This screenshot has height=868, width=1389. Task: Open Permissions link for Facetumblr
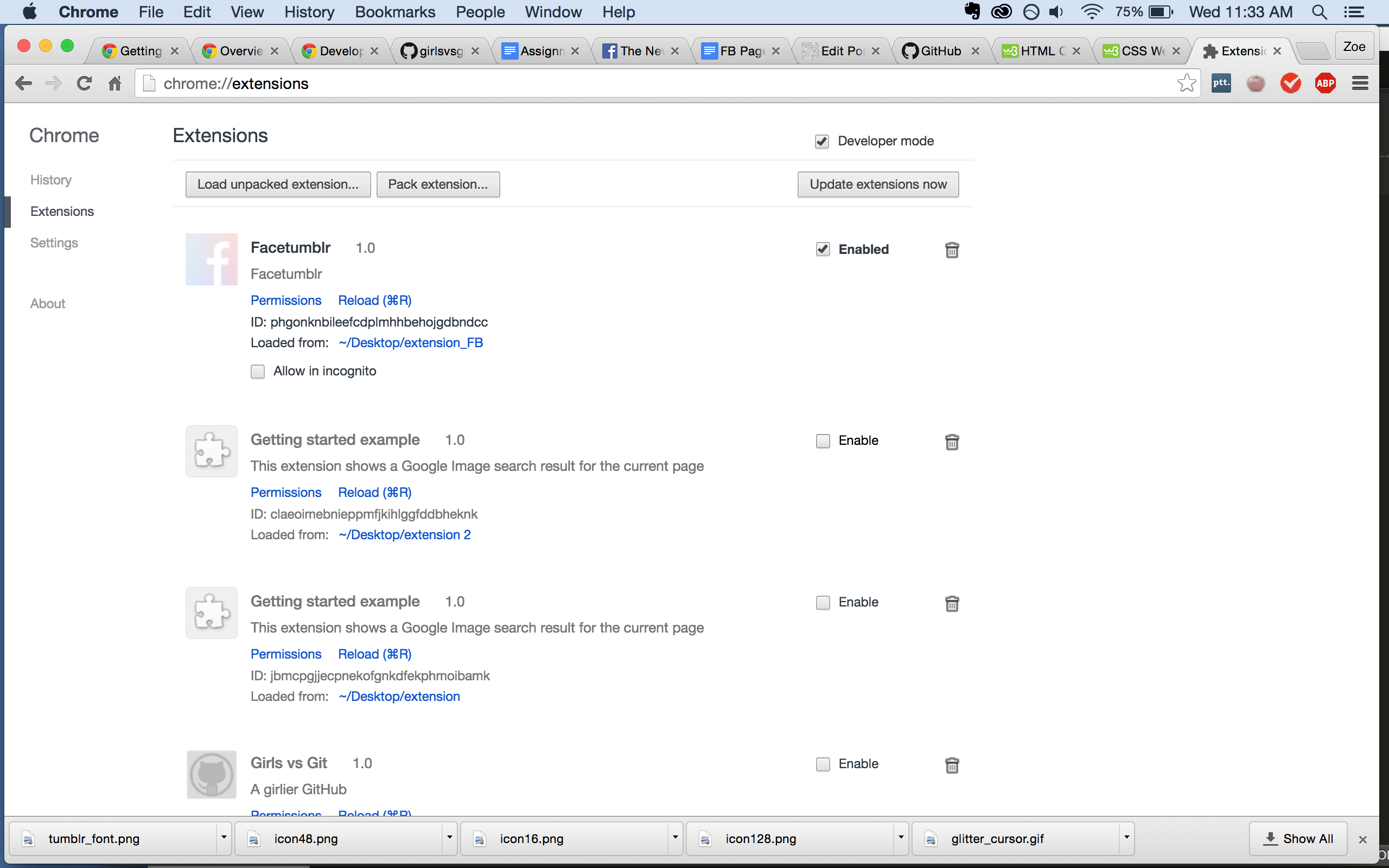[x=286, y=300]
